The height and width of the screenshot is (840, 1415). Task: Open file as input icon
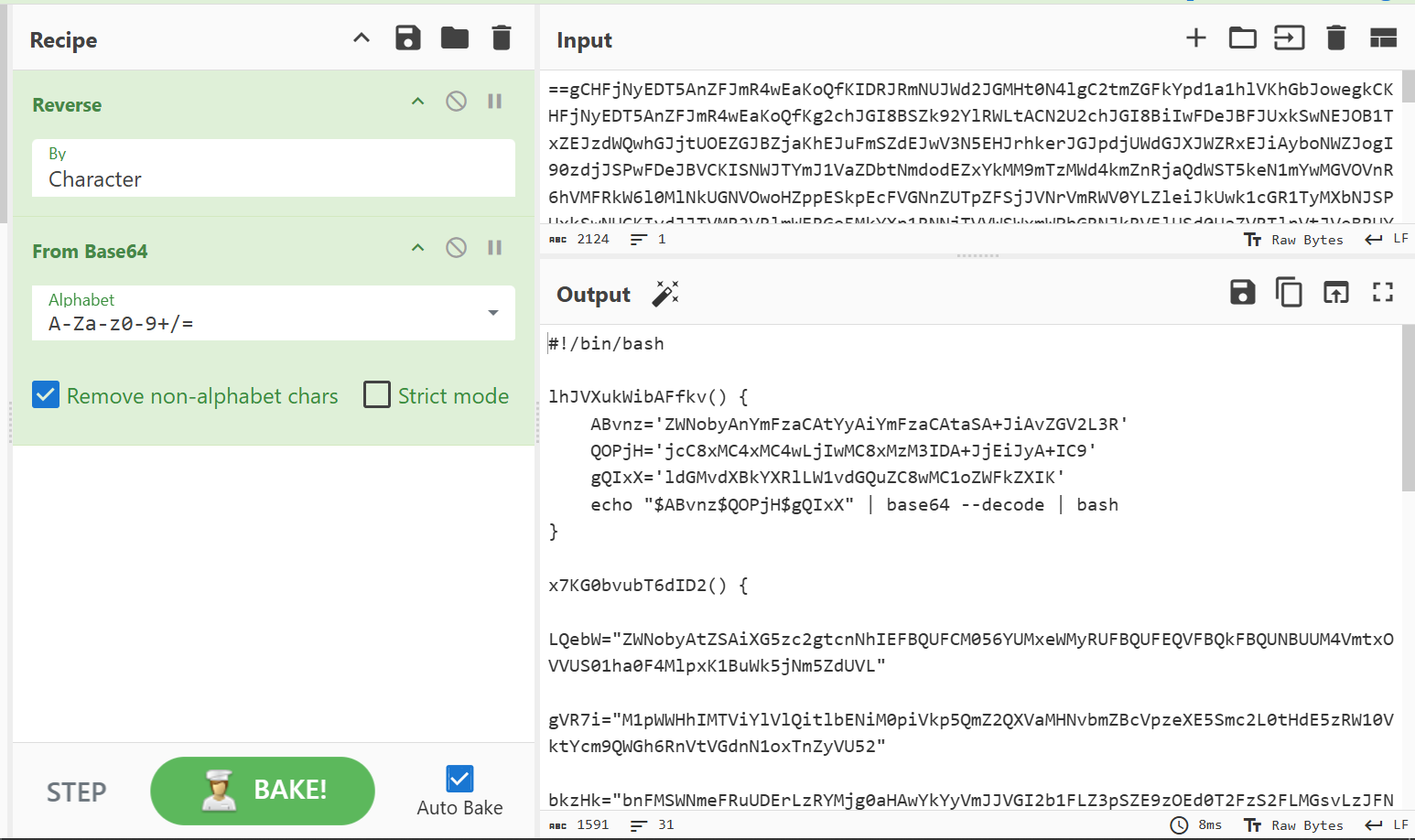point(1290,38)
